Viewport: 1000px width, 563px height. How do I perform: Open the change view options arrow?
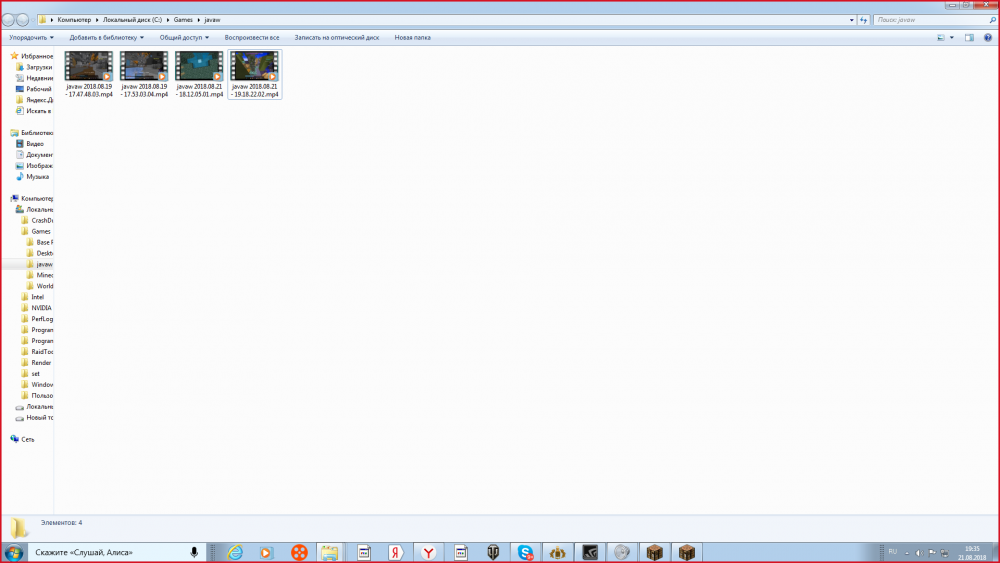point(952,38)
